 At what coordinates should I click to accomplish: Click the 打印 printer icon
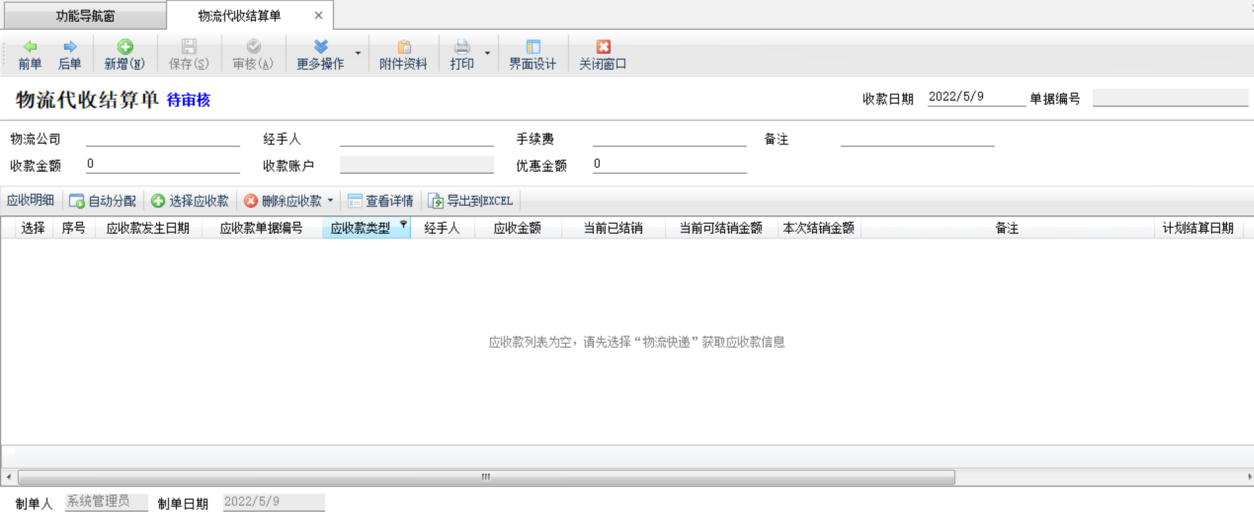pyautogui.click(x=462, y=47)
